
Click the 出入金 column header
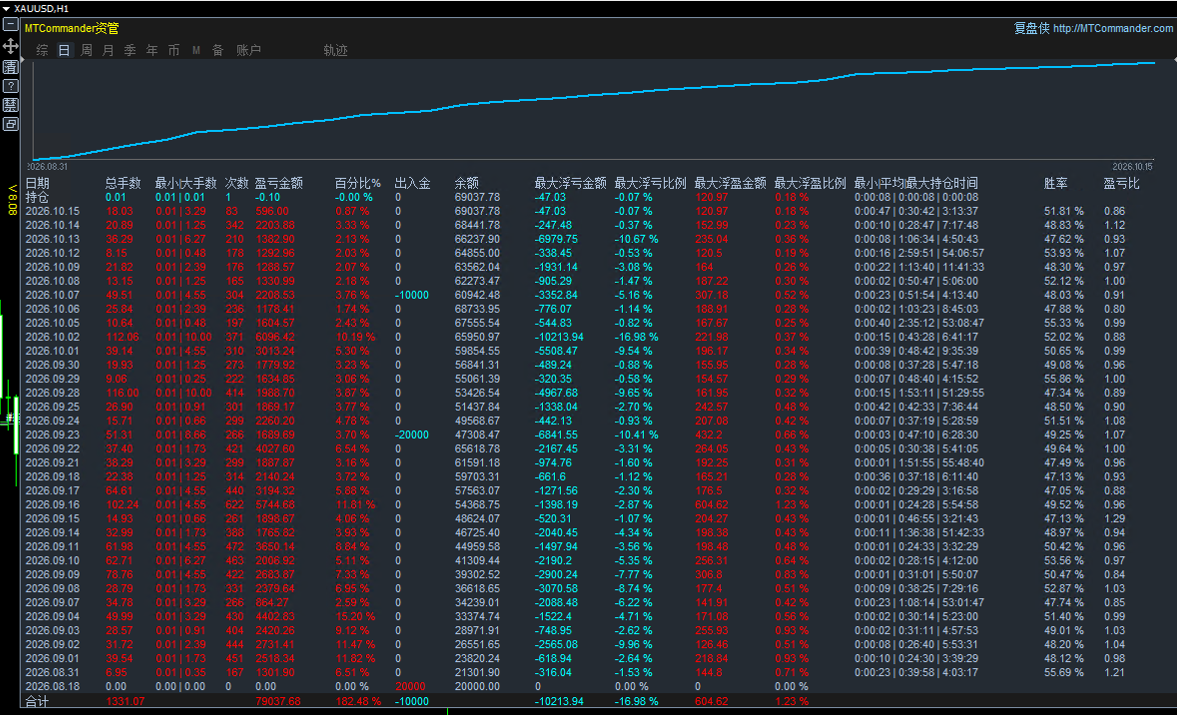[412, 183]
